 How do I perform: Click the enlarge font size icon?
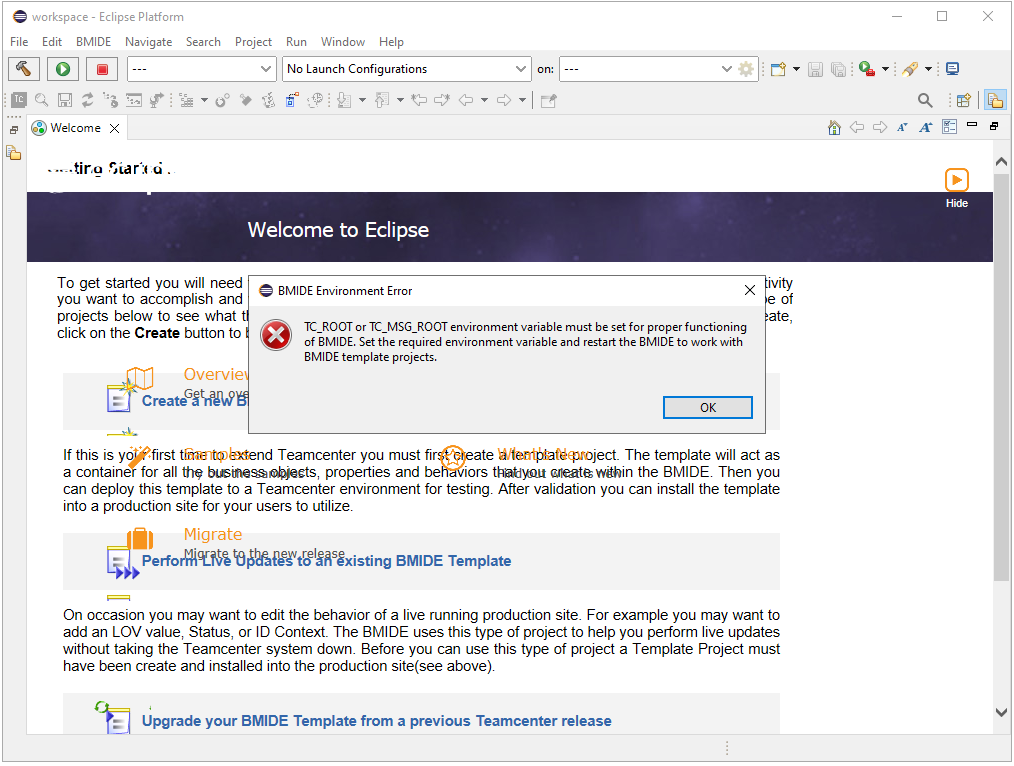[925, 127]
